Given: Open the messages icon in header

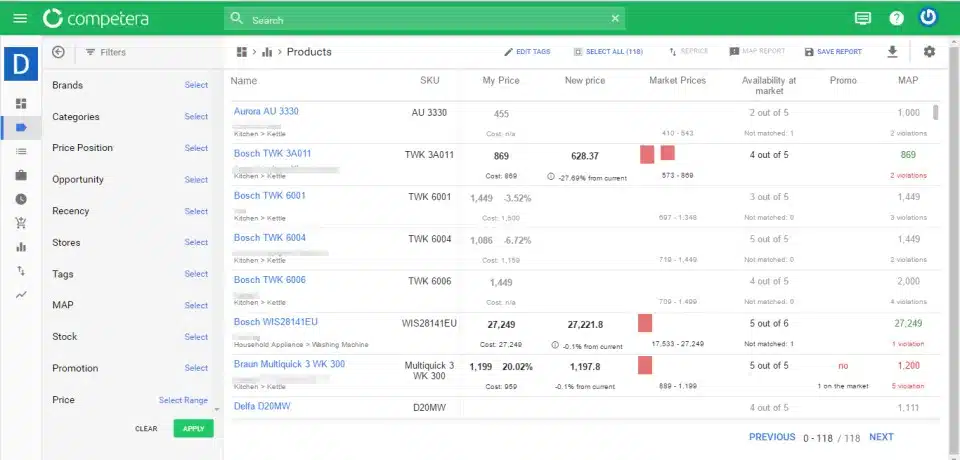Looking at the screenshot, I should (x=862, y=18).
